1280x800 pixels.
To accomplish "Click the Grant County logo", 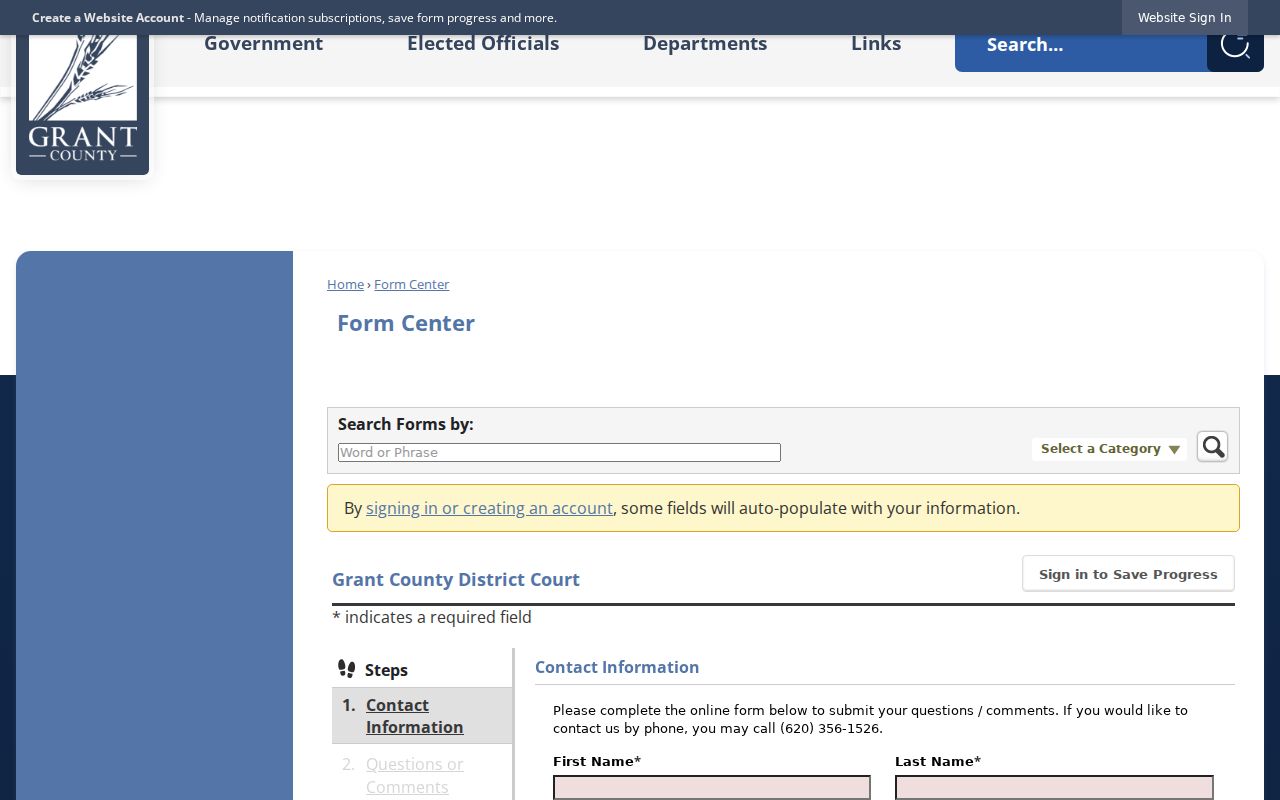I will [82, 104].
